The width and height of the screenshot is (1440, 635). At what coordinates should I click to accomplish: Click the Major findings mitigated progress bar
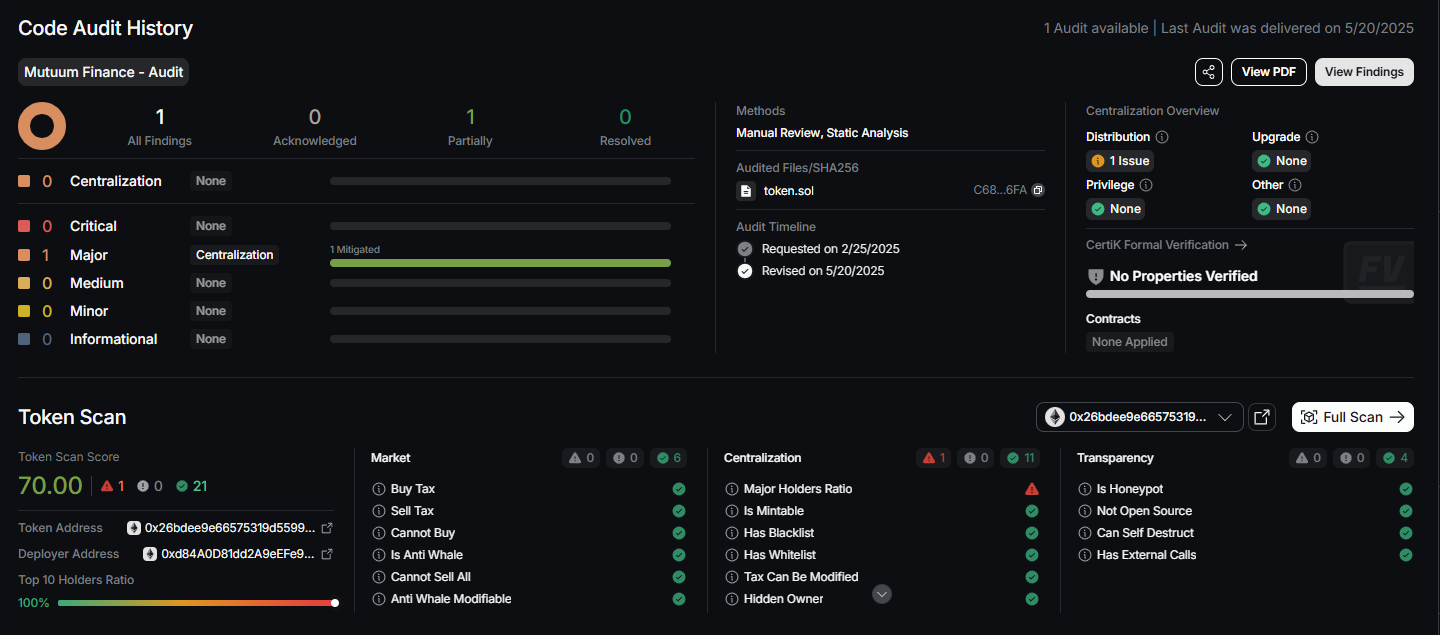[500, 263]
